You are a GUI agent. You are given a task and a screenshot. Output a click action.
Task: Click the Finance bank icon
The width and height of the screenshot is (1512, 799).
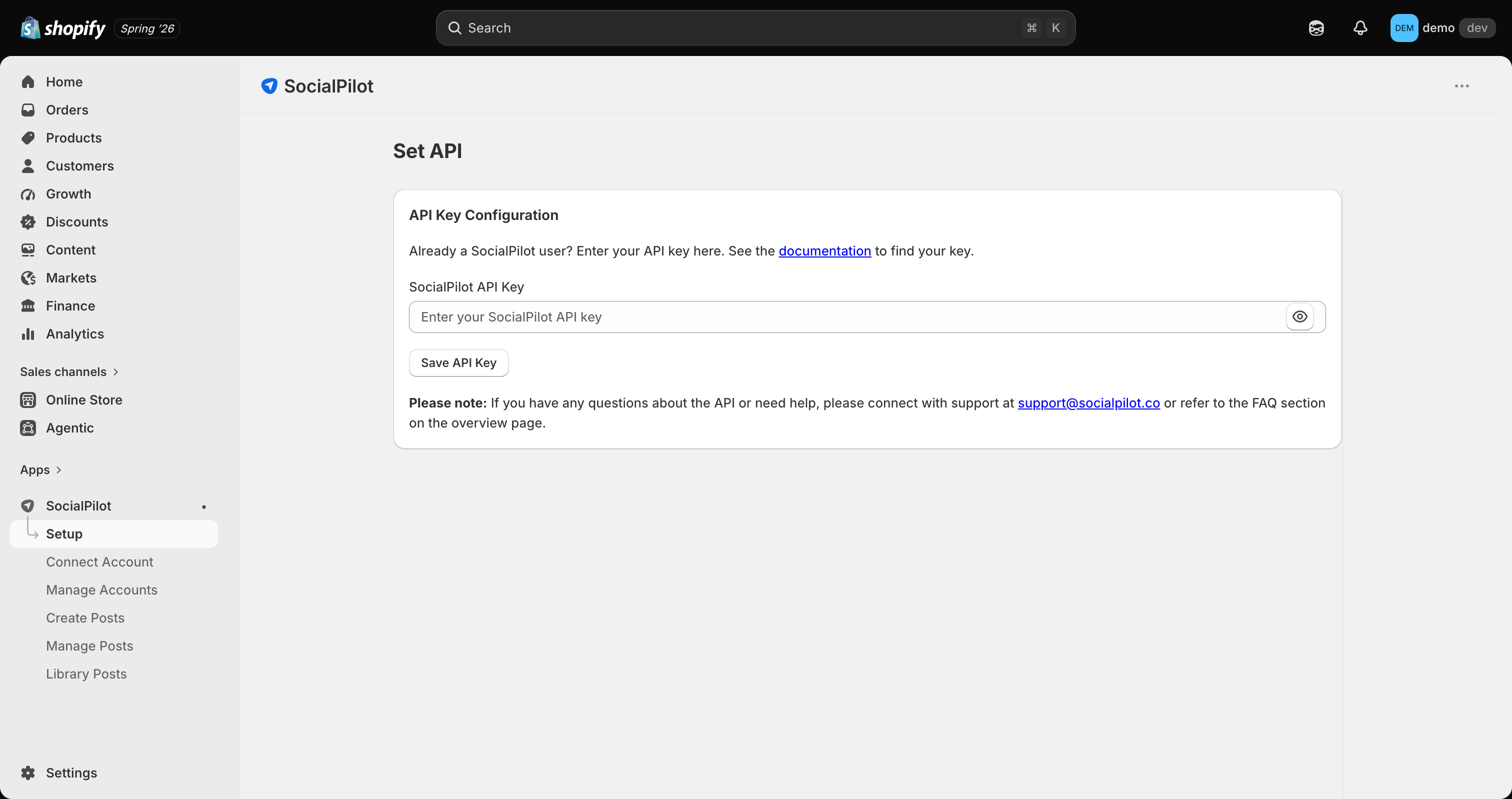[x=27, y=306]
